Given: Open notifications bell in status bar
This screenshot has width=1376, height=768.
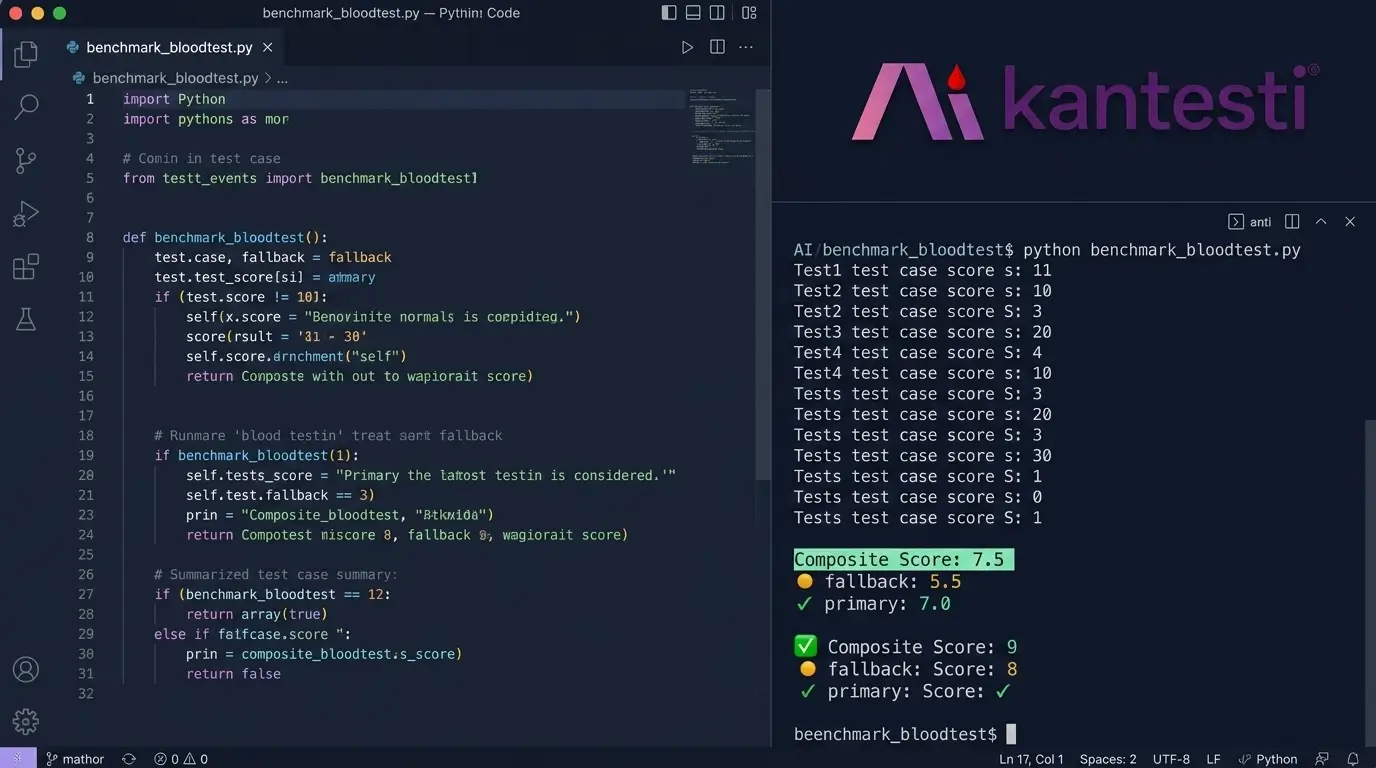Looking at the screenshot, I should pyautogui.click(x=1353, y=758).
